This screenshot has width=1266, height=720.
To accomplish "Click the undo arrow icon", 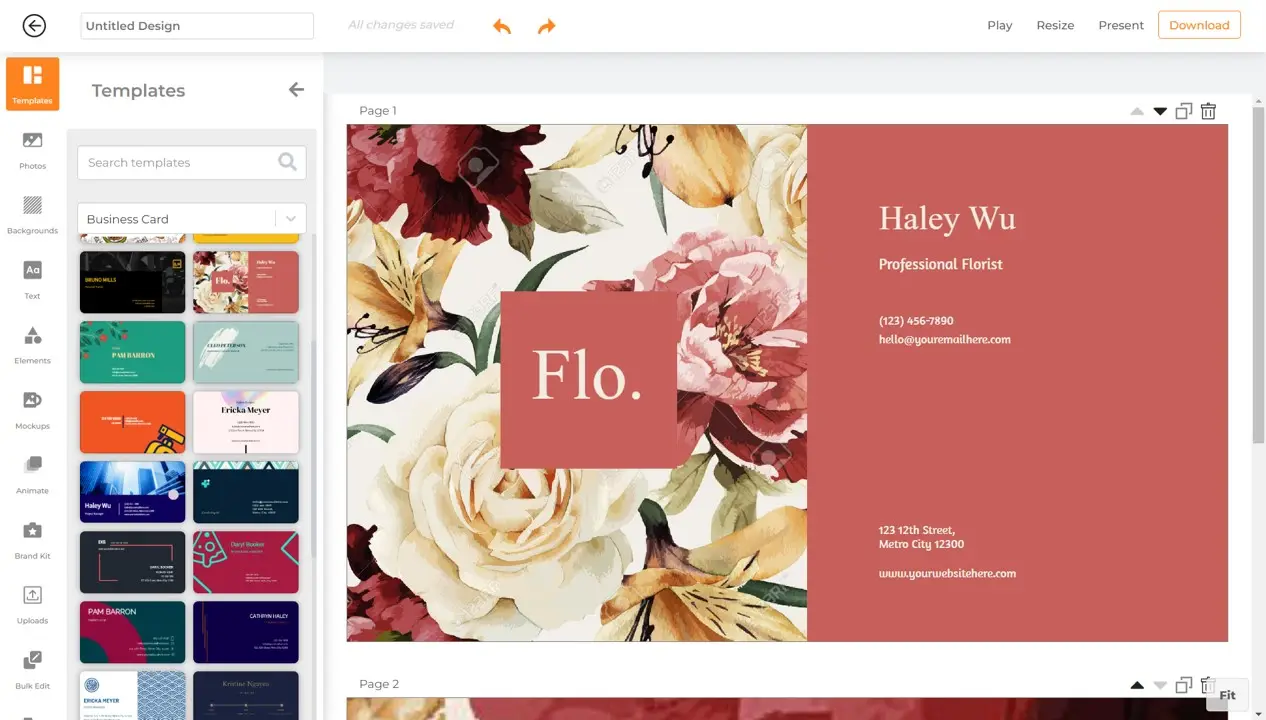I will (502, 26).
